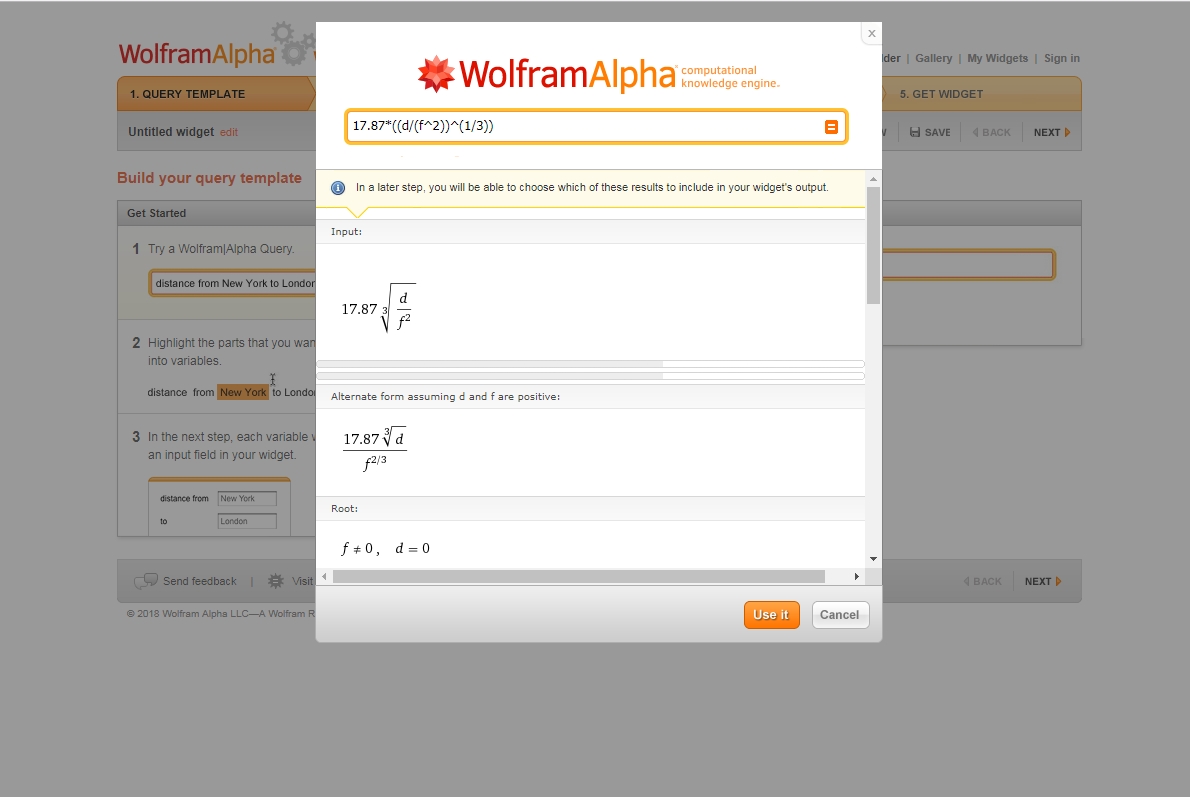This screenshot has width=1190, height=797.
Task: Click the WolframAlpha logo in page header
Action: coord(197,54)
